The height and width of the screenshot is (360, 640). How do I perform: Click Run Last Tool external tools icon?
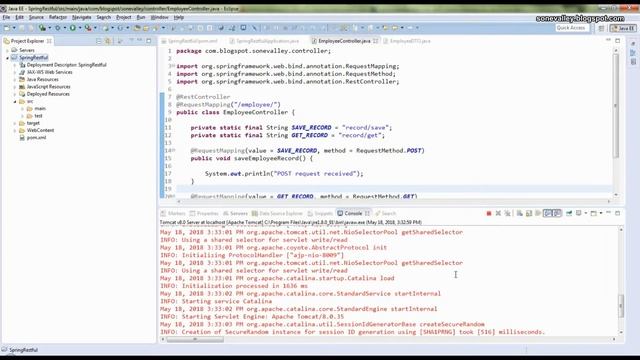click(88, 28)
